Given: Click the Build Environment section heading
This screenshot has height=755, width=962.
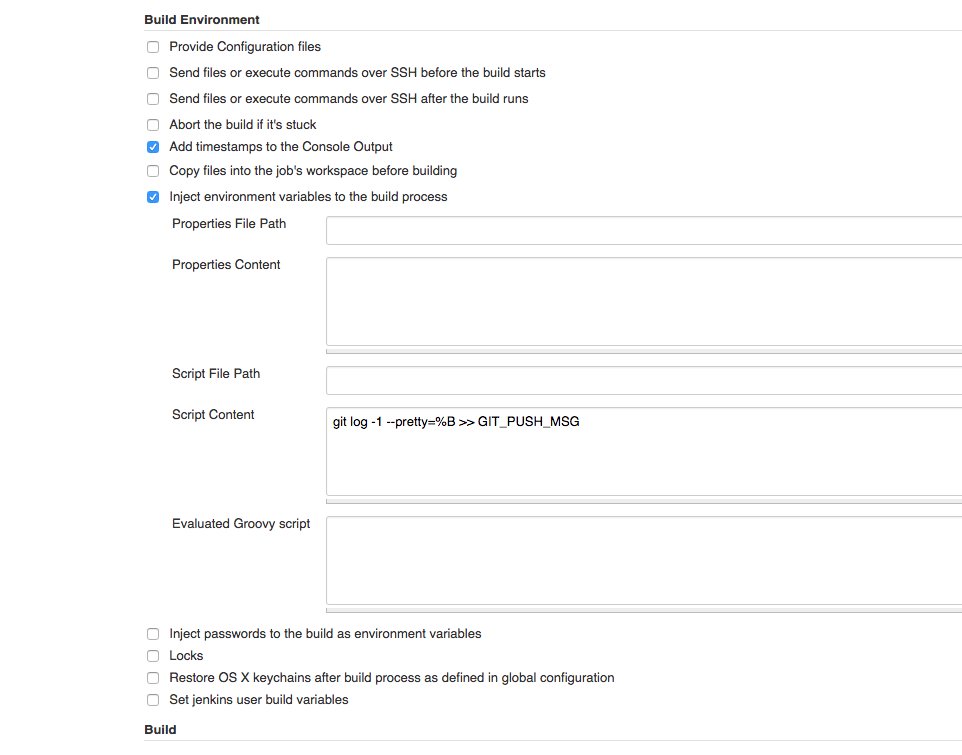Looking at the screenshot, I should pyautogui.click(x=202, y=20).
